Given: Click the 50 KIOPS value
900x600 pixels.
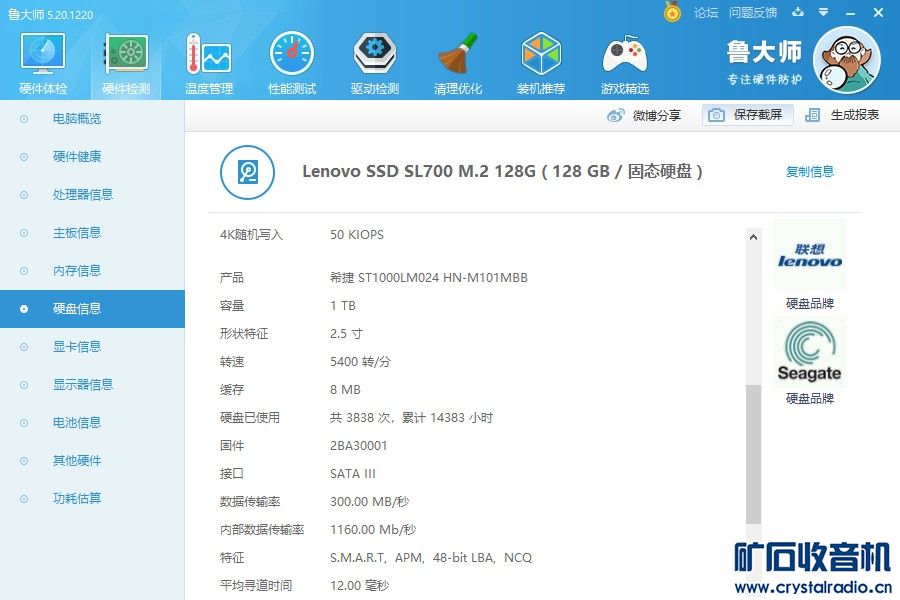Looking at the screenshot, I should pos(357,235).
